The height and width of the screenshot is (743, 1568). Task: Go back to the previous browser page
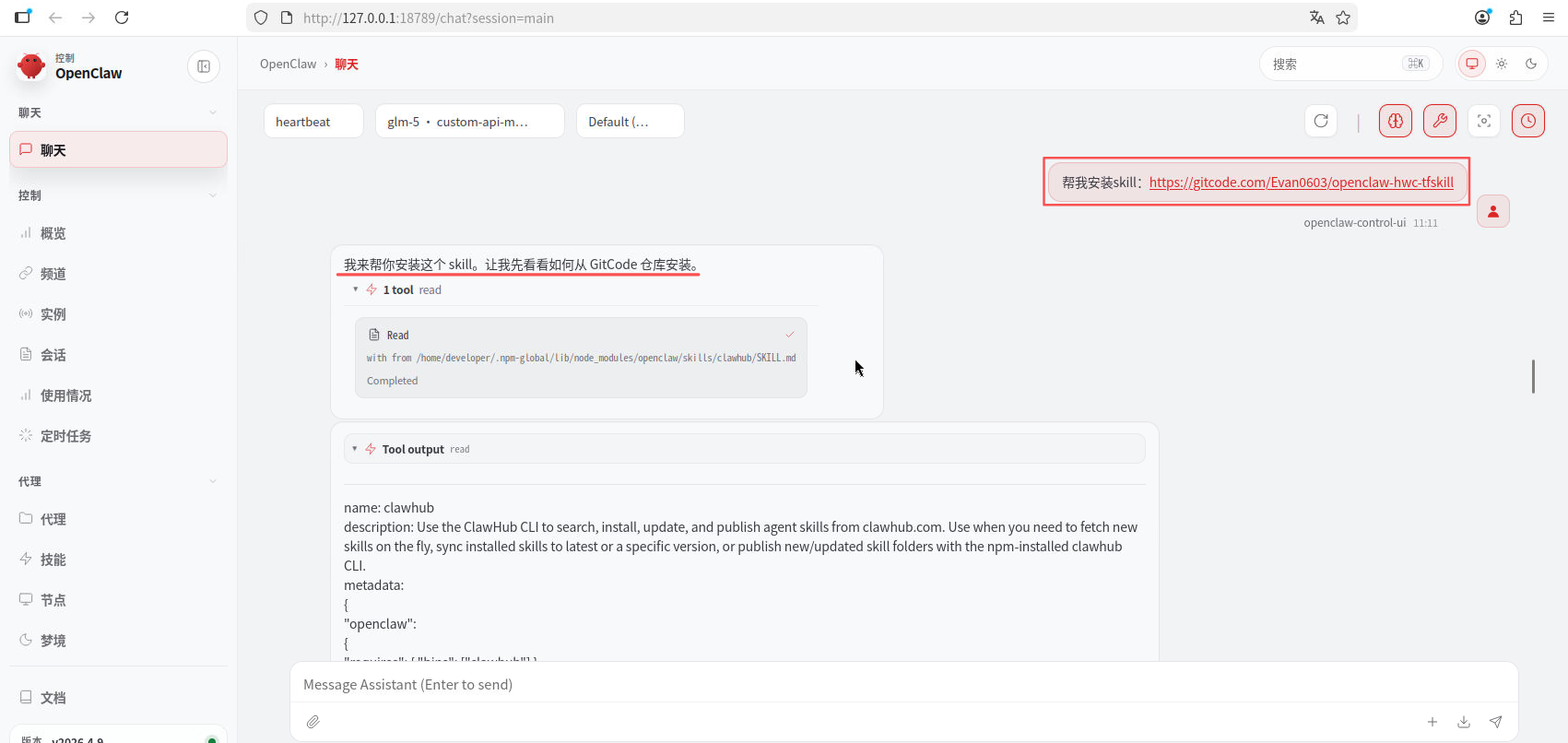tap(55, 18)
